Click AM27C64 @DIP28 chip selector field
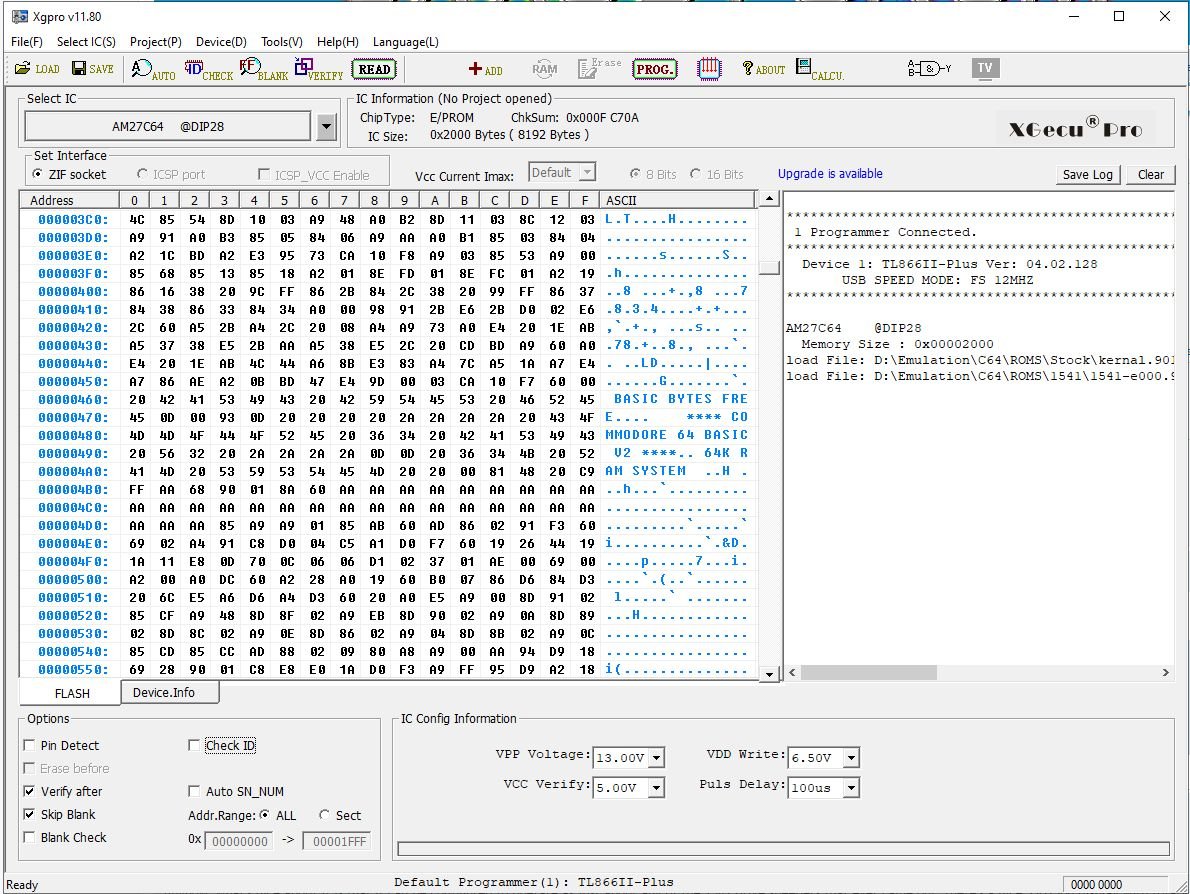 168,127
